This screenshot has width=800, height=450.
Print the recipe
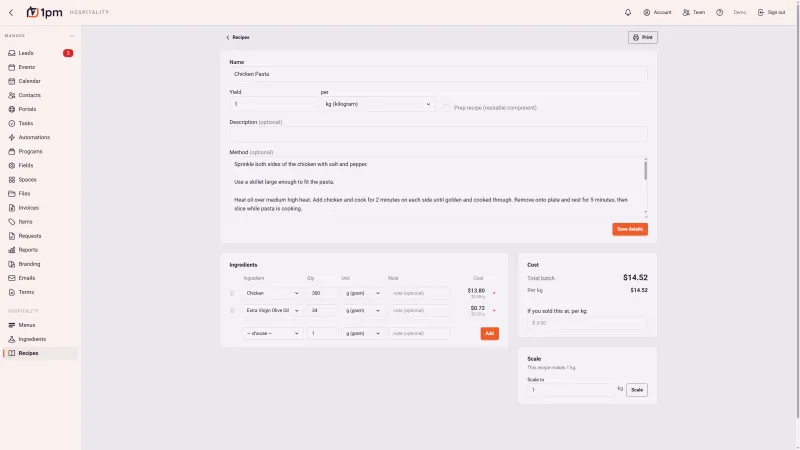642,37
